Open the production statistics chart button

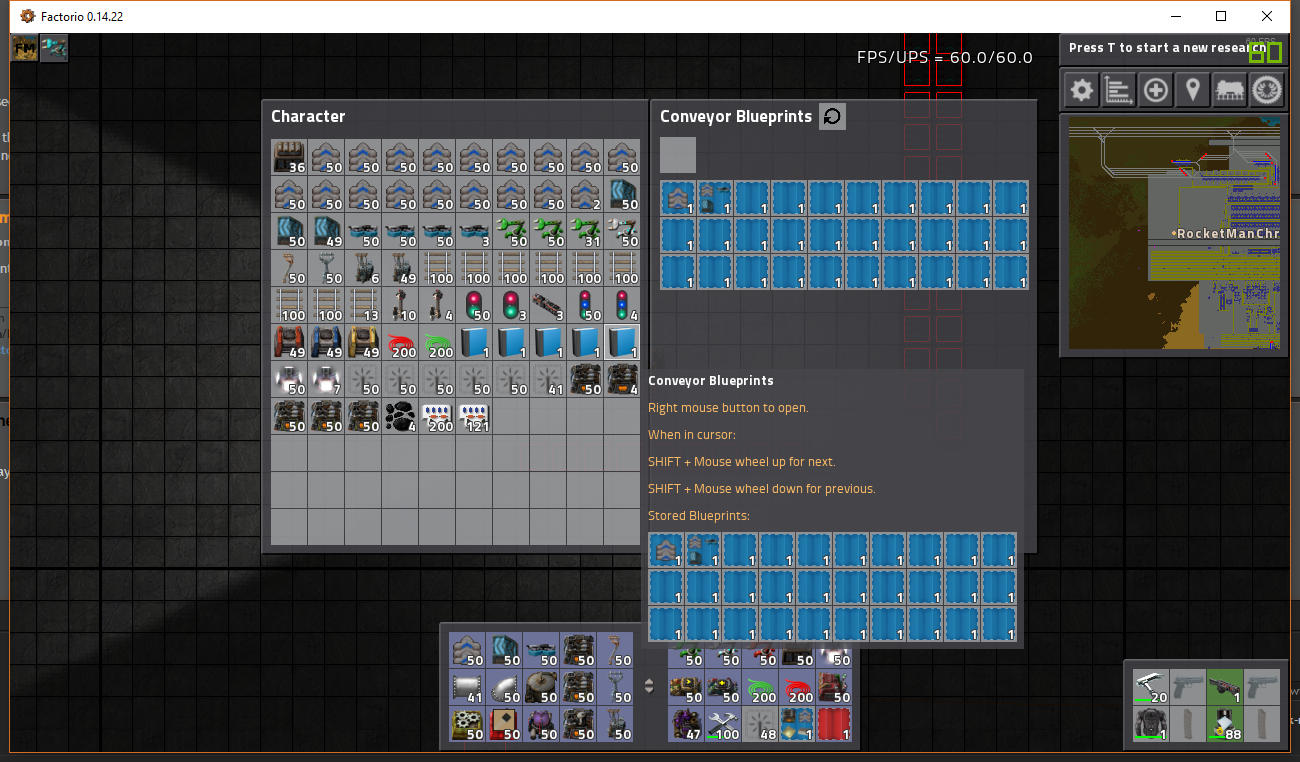pyautogui.click(x=1118, y=91)
